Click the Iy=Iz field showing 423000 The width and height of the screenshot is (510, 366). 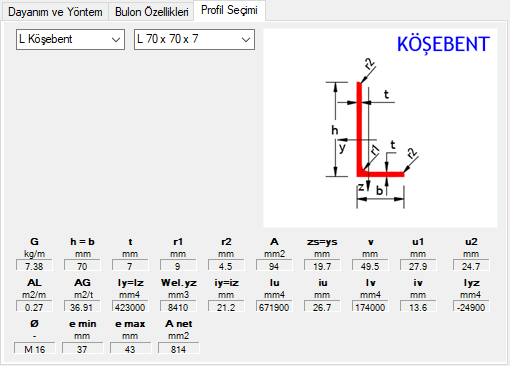coord(130,307)
